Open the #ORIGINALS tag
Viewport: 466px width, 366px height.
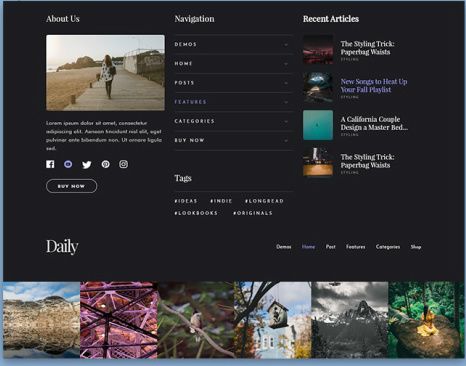(x=253, y=213)
